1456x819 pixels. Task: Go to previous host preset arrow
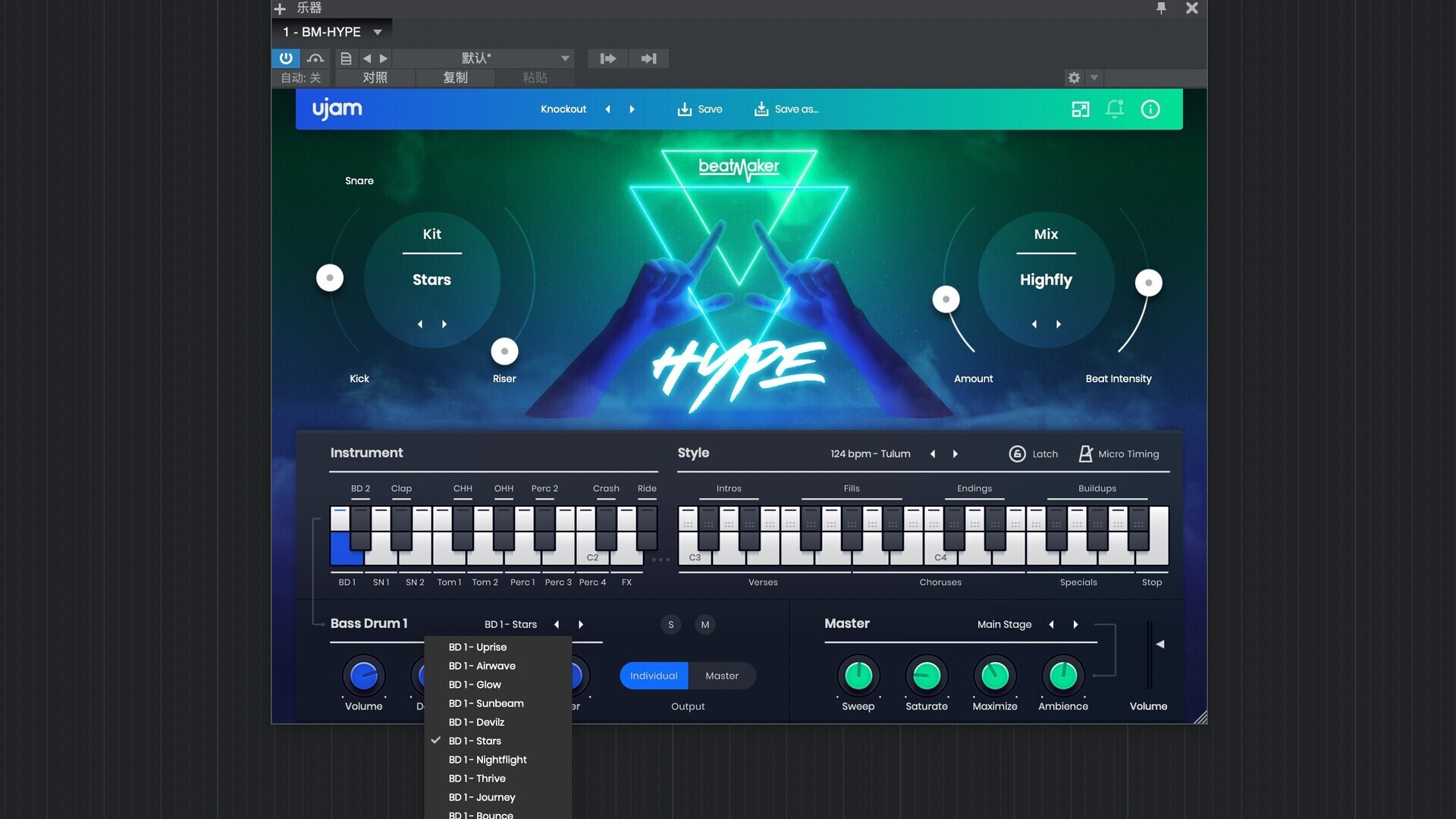[367, 58]
